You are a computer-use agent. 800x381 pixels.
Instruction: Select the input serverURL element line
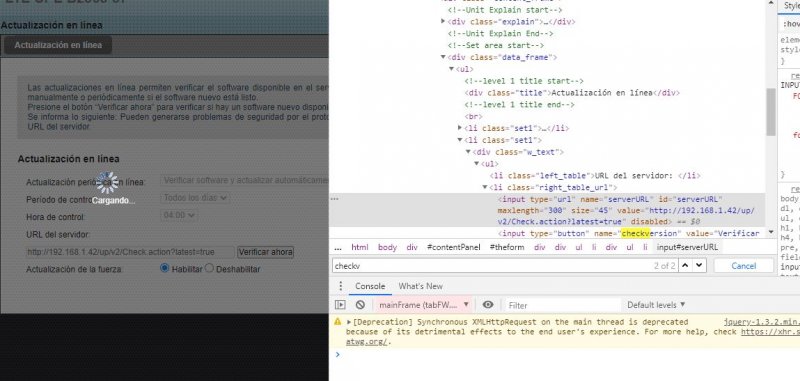coord(627,210)
